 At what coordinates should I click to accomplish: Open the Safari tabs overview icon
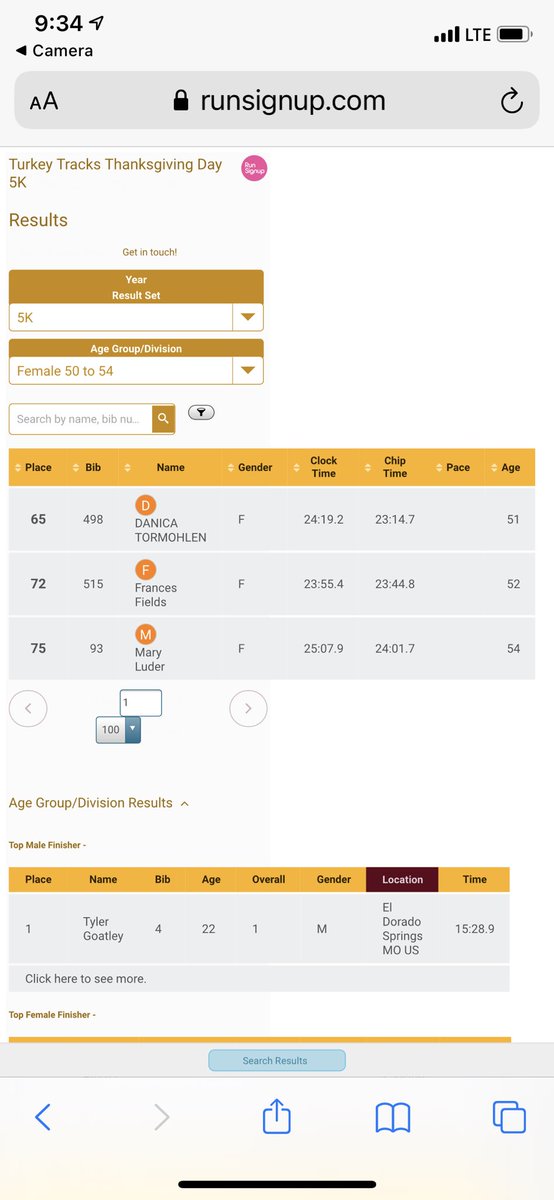pyautogui.click(x=509, y=1116)
